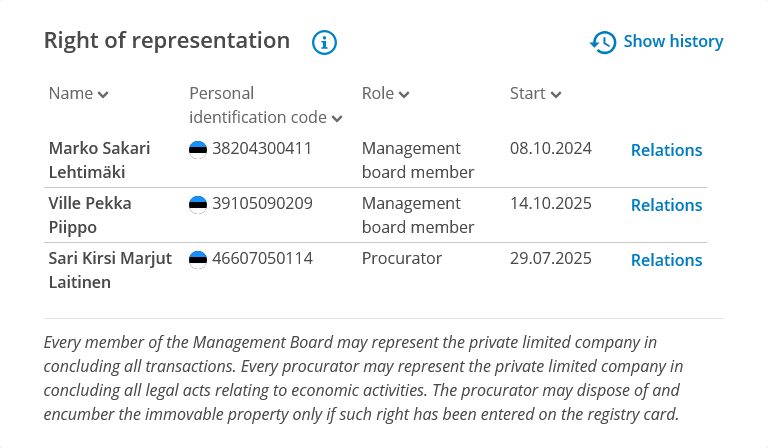Image resolution: width=768 pixels, height=448 pixels.
Task: Sort by Role column chevron
Action: [x=404, y=94]
